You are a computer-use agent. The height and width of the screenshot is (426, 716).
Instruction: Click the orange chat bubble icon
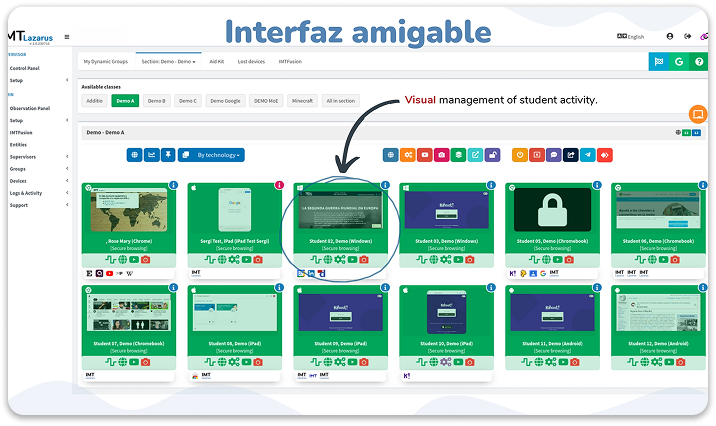[x=698, y=114]
